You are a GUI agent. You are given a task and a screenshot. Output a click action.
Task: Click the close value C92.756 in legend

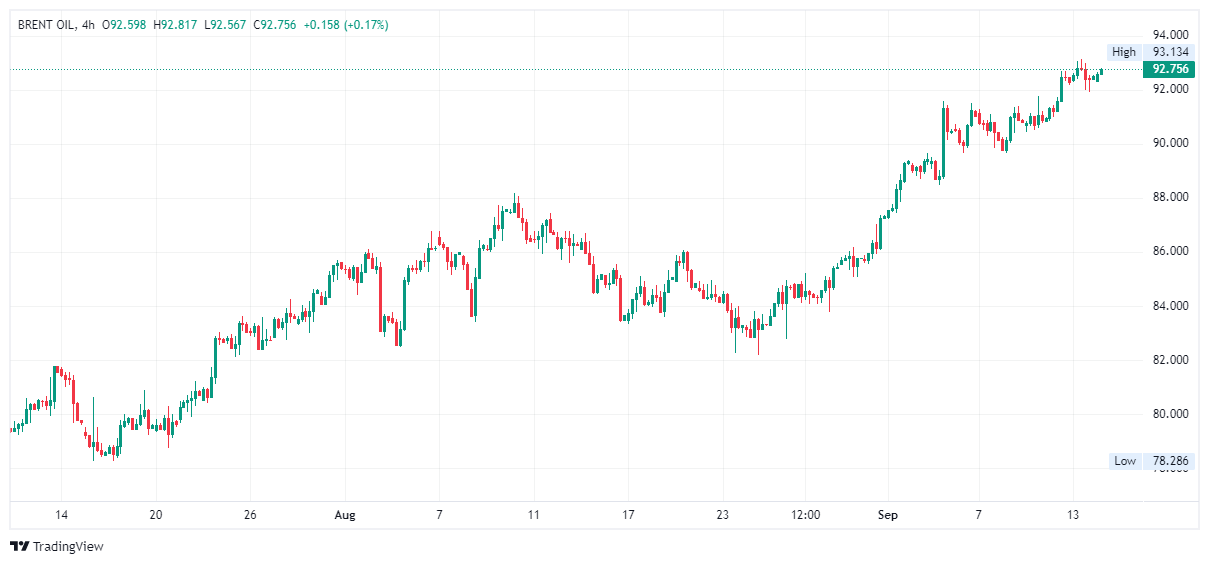click(274, 24)
